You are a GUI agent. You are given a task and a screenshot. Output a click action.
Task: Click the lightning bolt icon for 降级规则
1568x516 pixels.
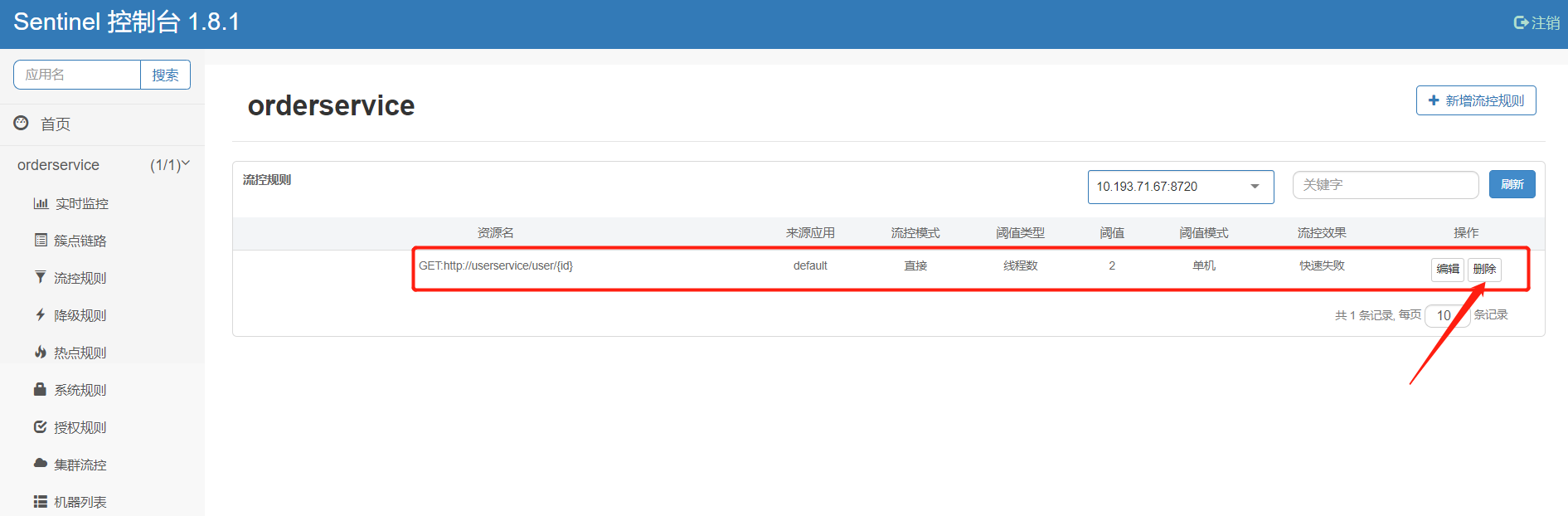coord(40,314)
